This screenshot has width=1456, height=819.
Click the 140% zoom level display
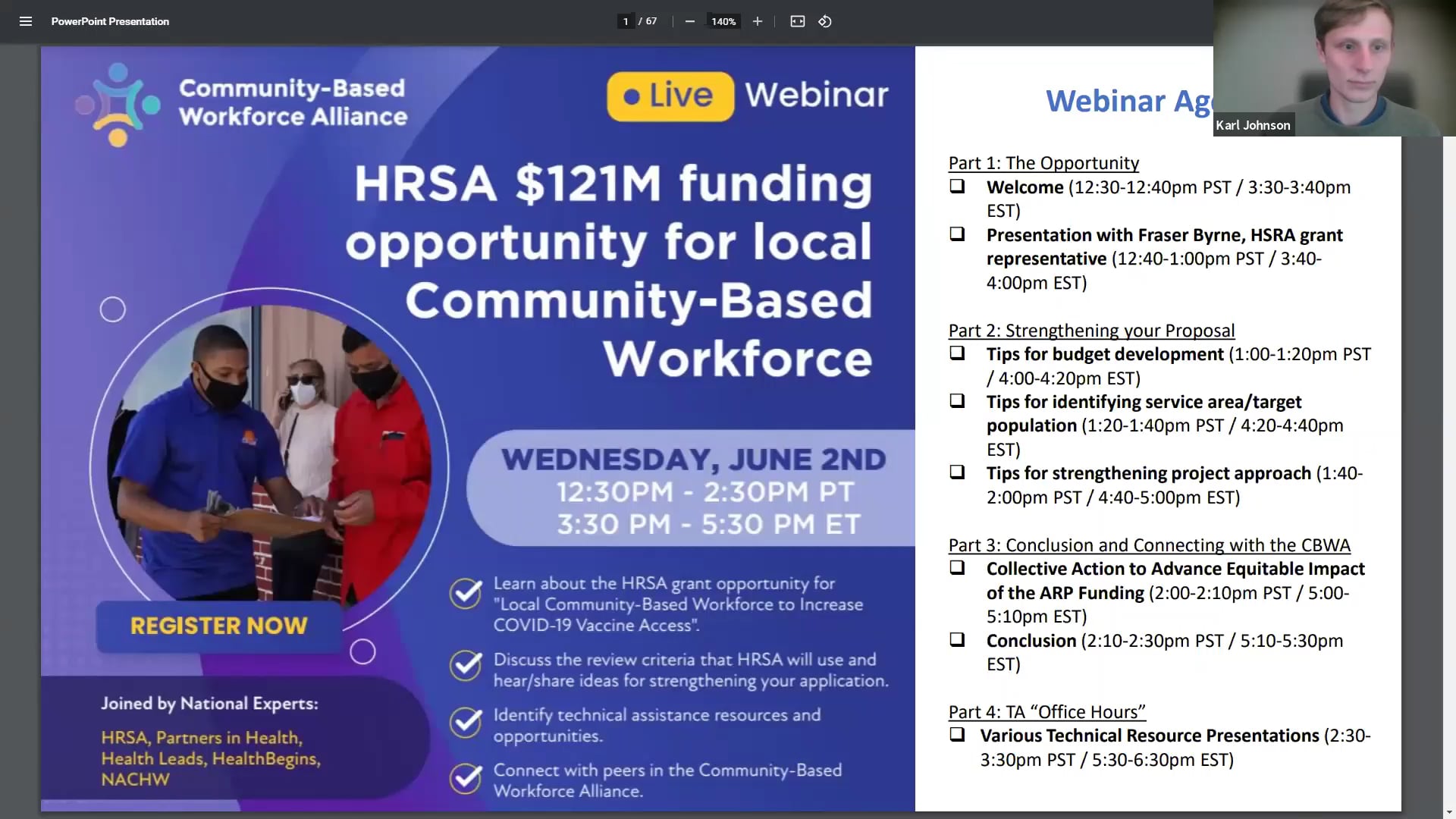click(x=723, y=21)
